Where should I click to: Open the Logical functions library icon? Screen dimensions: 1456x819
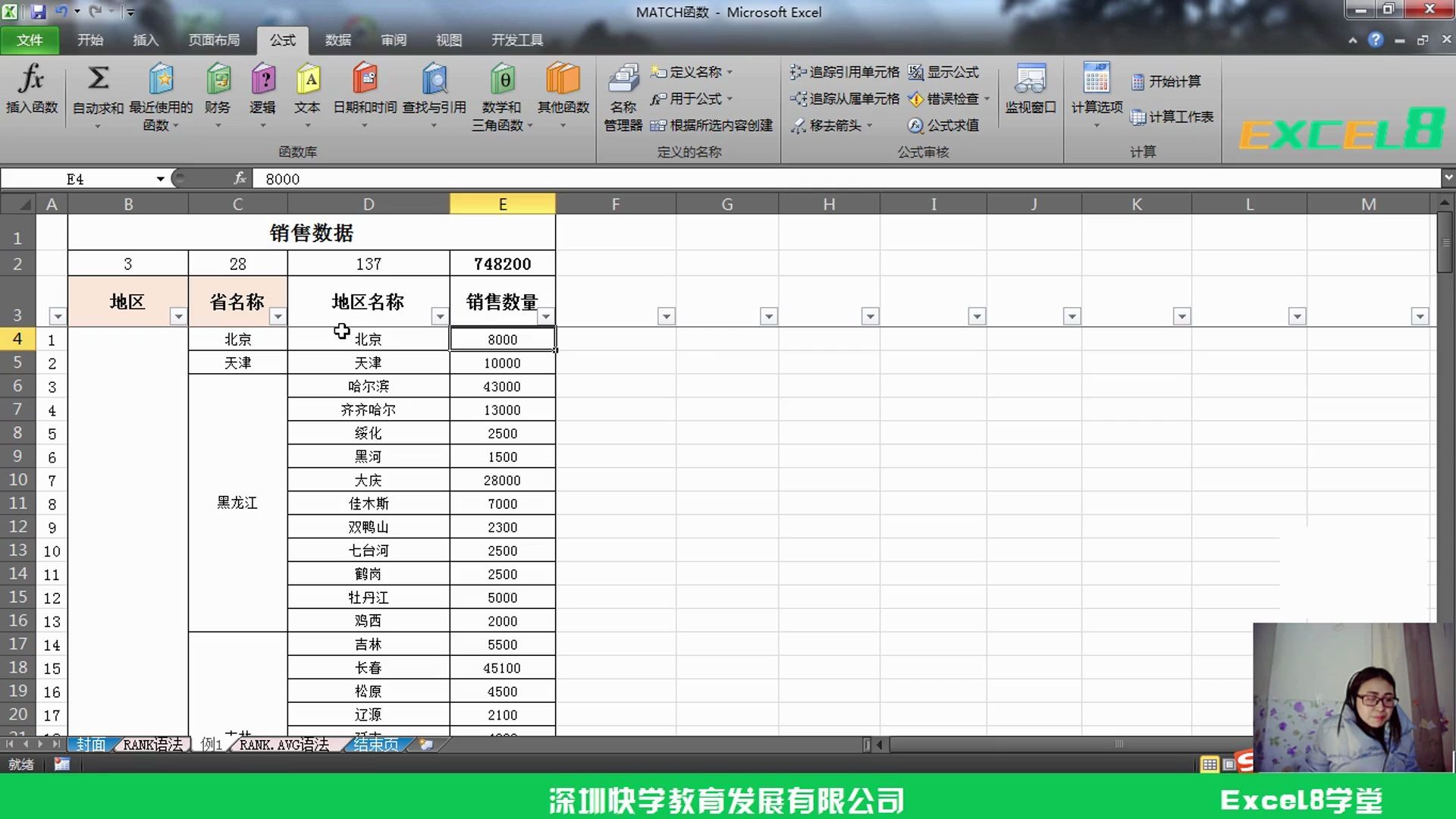tap(262, 79)
